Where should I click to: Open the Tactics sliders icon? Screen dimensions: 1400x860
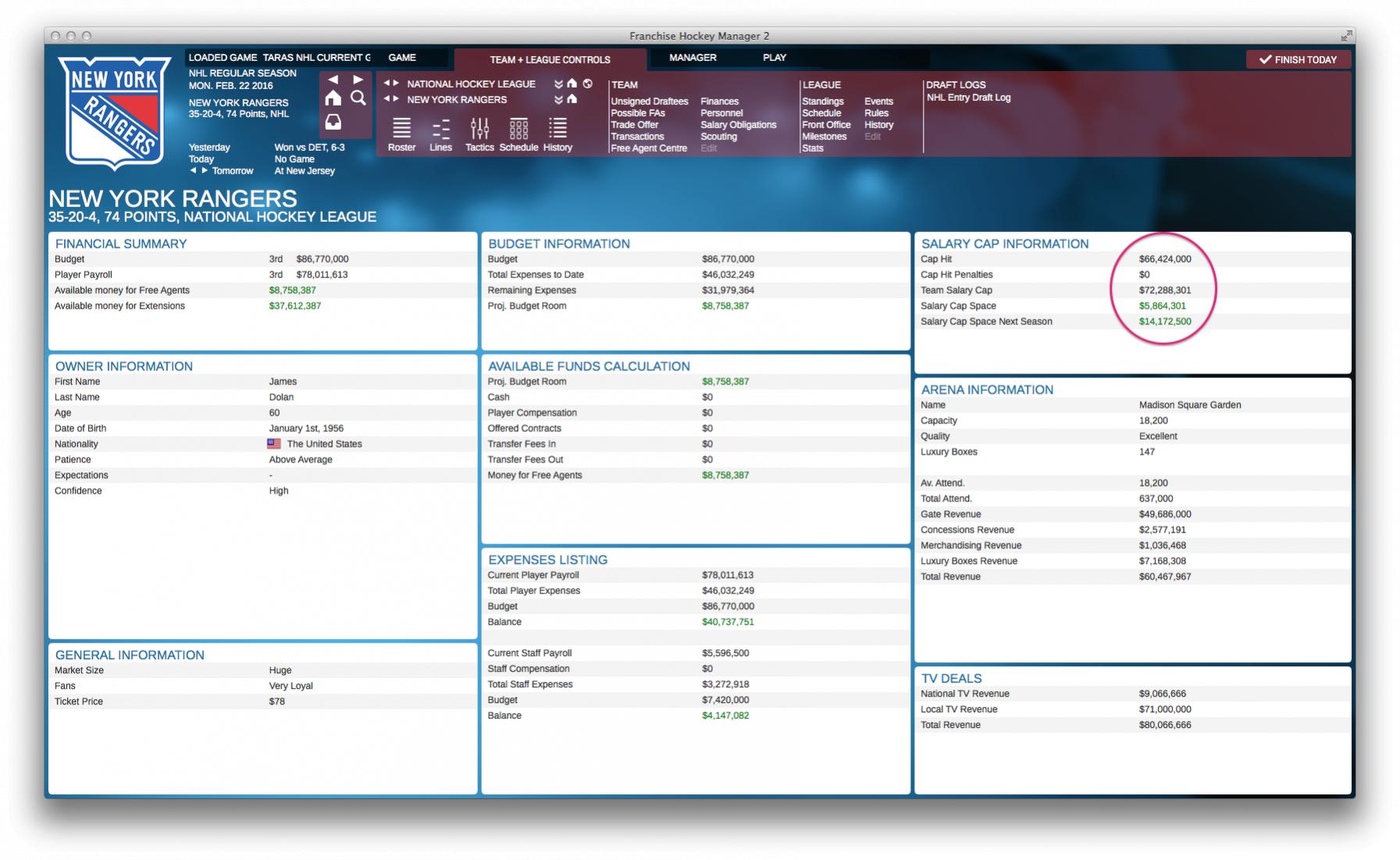click(x=479, y=129)
